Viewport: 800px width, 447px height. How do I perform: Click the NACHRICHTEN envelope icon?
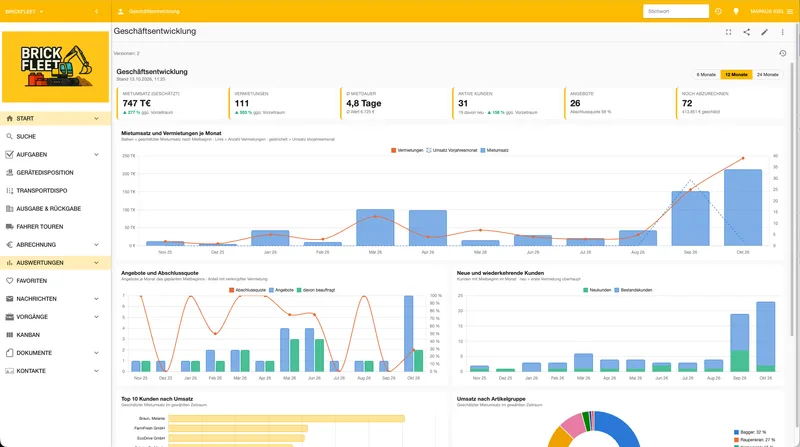(9, 299)
